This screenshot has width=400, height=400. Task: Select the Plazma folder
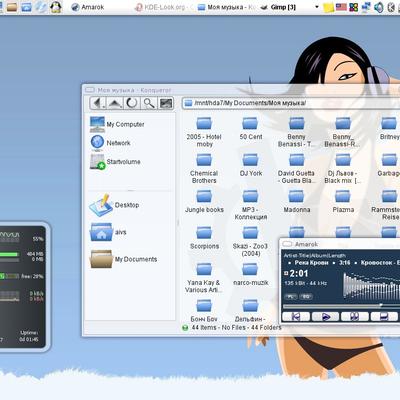(x=343, y=202)
